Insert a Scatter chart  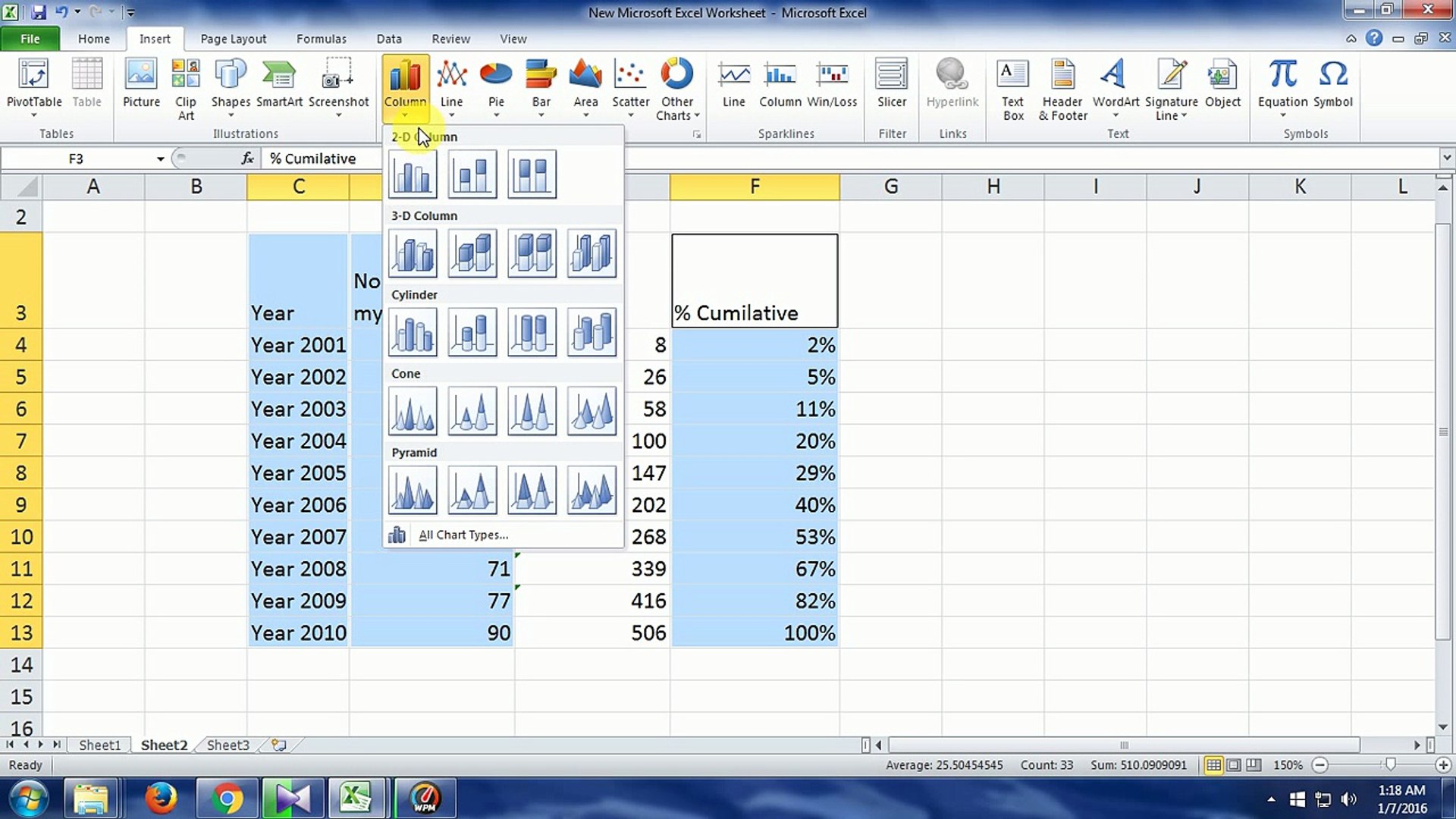pyautogui.click(x=630, y=83)
